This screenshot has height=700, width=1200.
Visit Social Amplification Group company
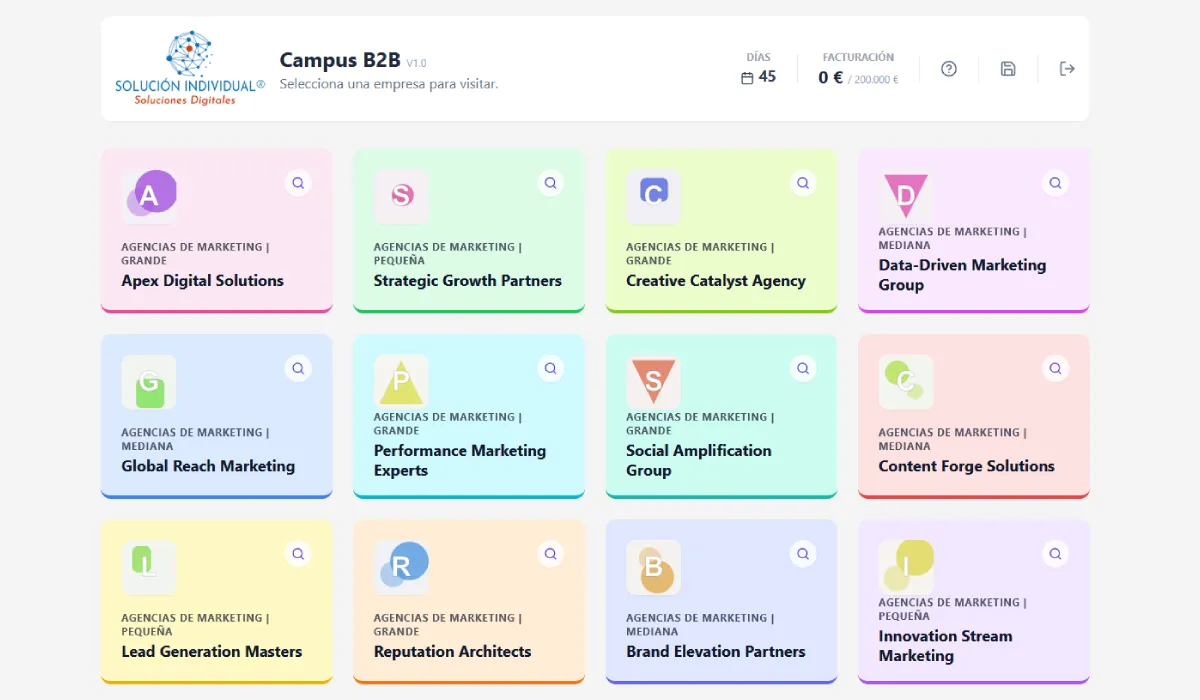point(721,416)
